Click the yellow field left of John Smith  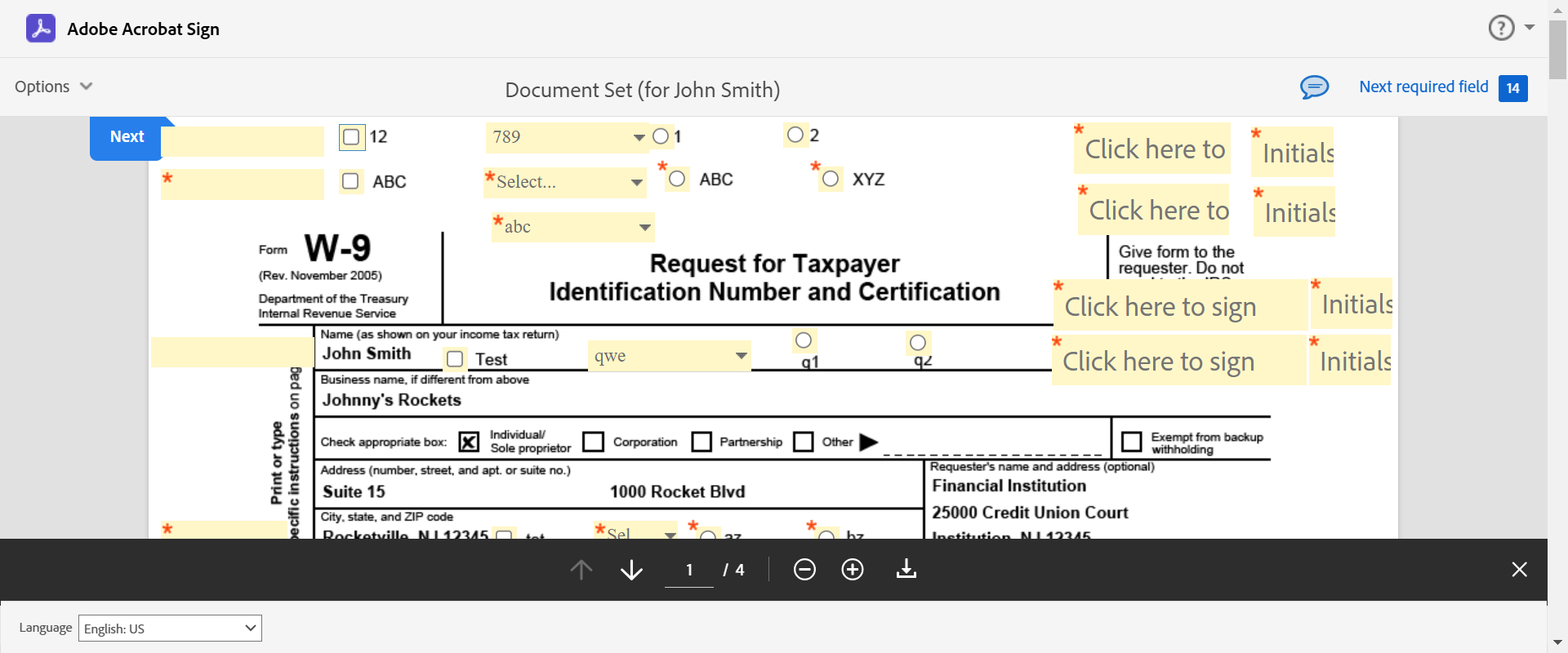coord(233,353)
